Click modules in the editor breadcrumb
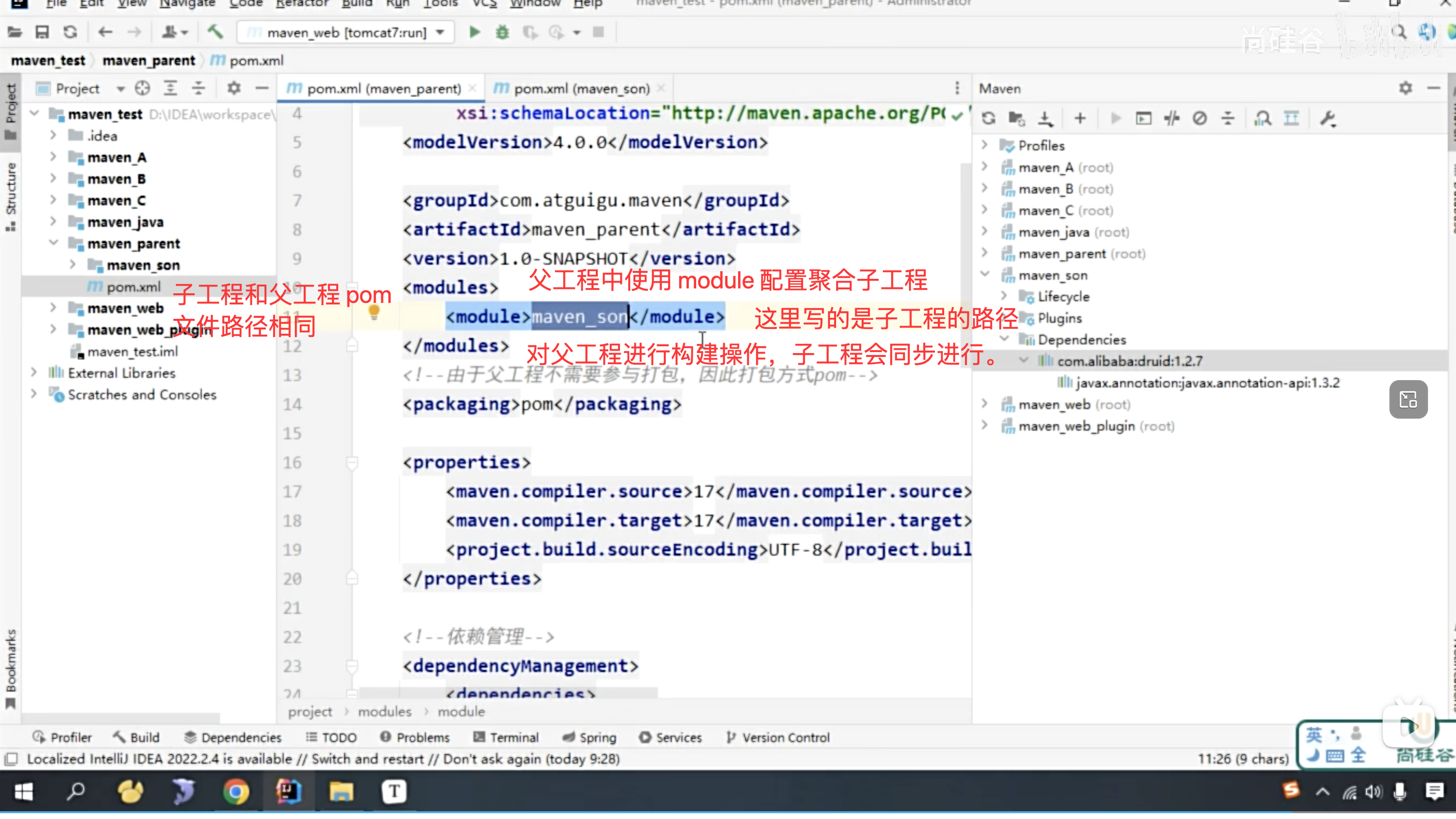Image resolution: width=1456 pixels, height=819 pixels. pyautogui.click(x=385, y=712)
